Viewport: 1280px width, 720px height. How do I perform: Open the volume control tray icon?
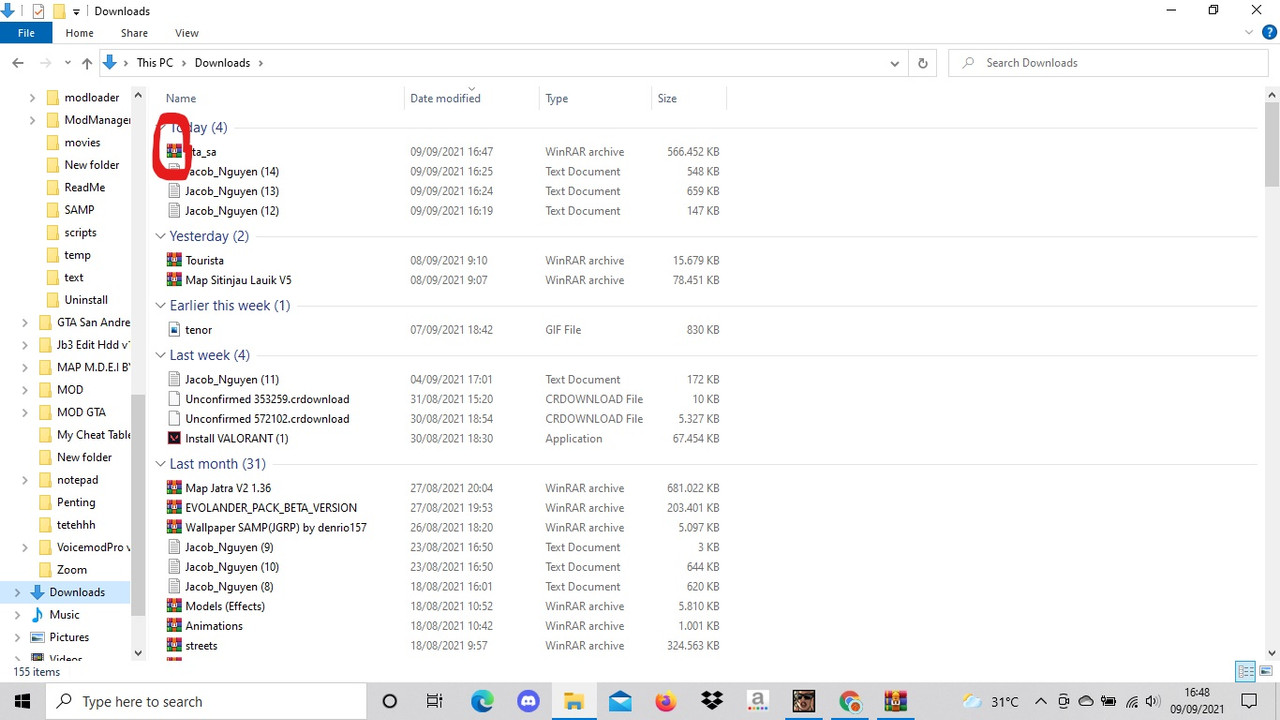point(1153,701)
